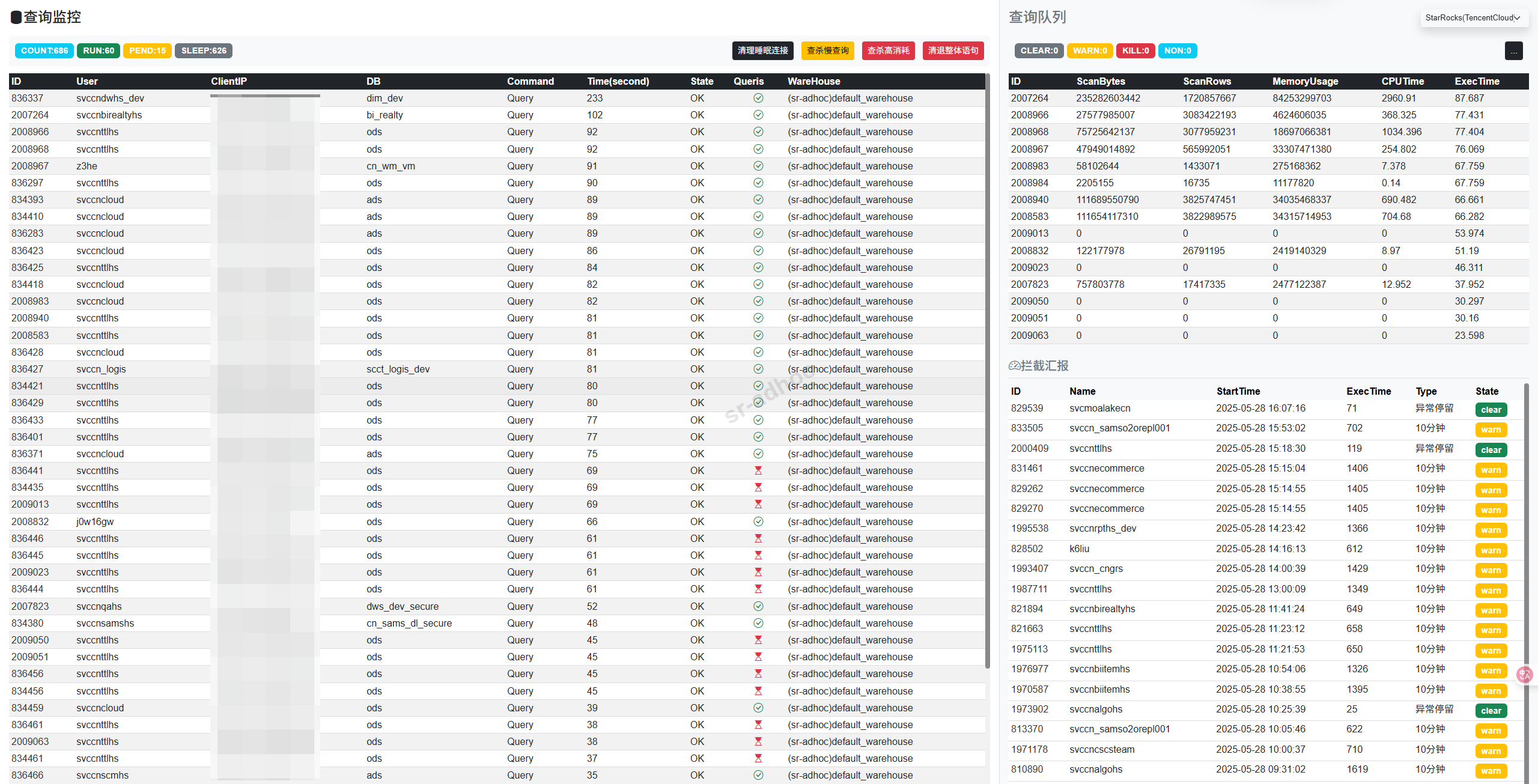1538x784 pixels.
Task: Click the hourglass icon for query 2009023
Action: click(758, 572)
